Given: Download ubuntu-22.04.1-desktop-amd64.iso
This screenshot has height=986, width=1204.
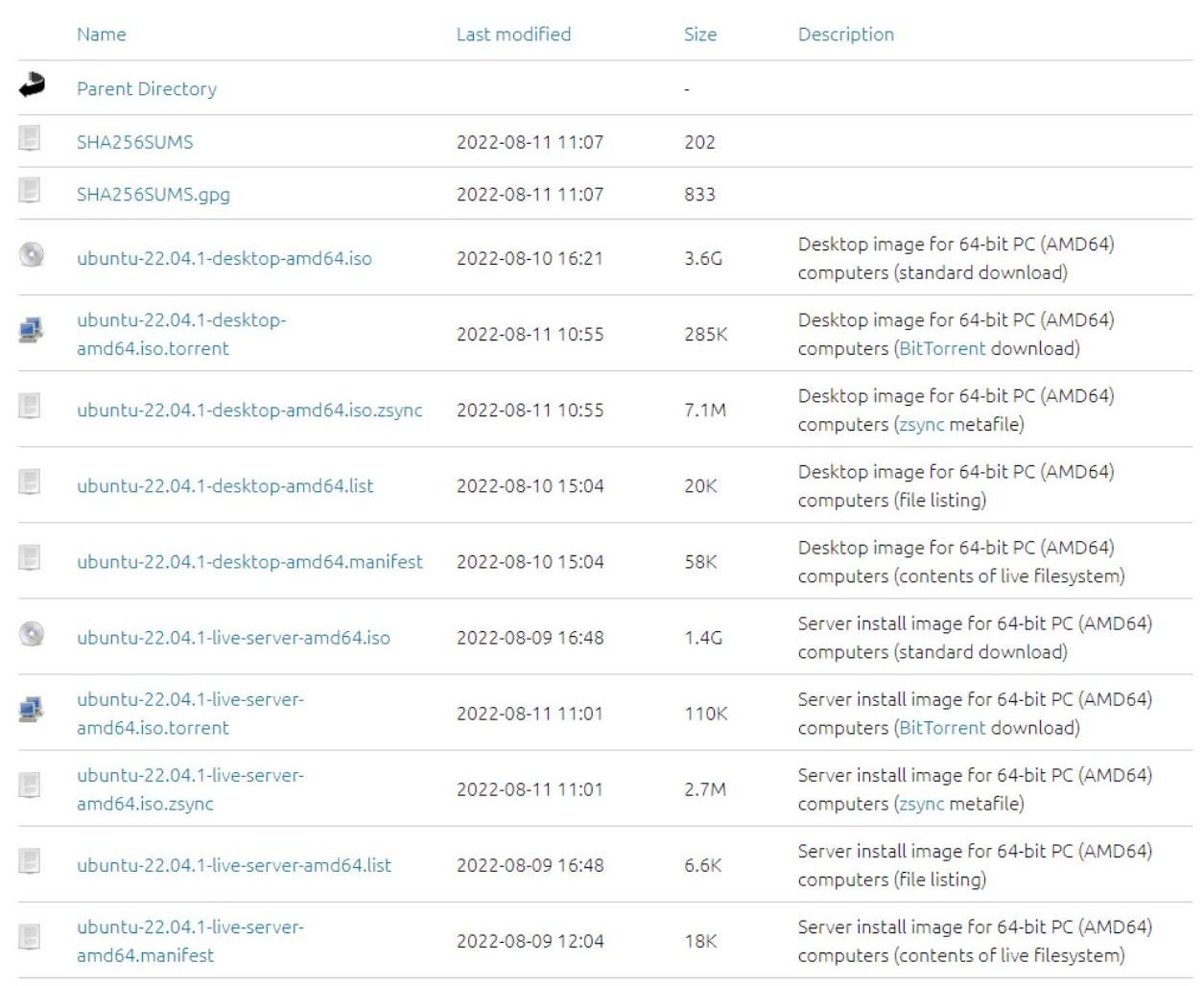Looking at the screenshot, I should 224,258.
